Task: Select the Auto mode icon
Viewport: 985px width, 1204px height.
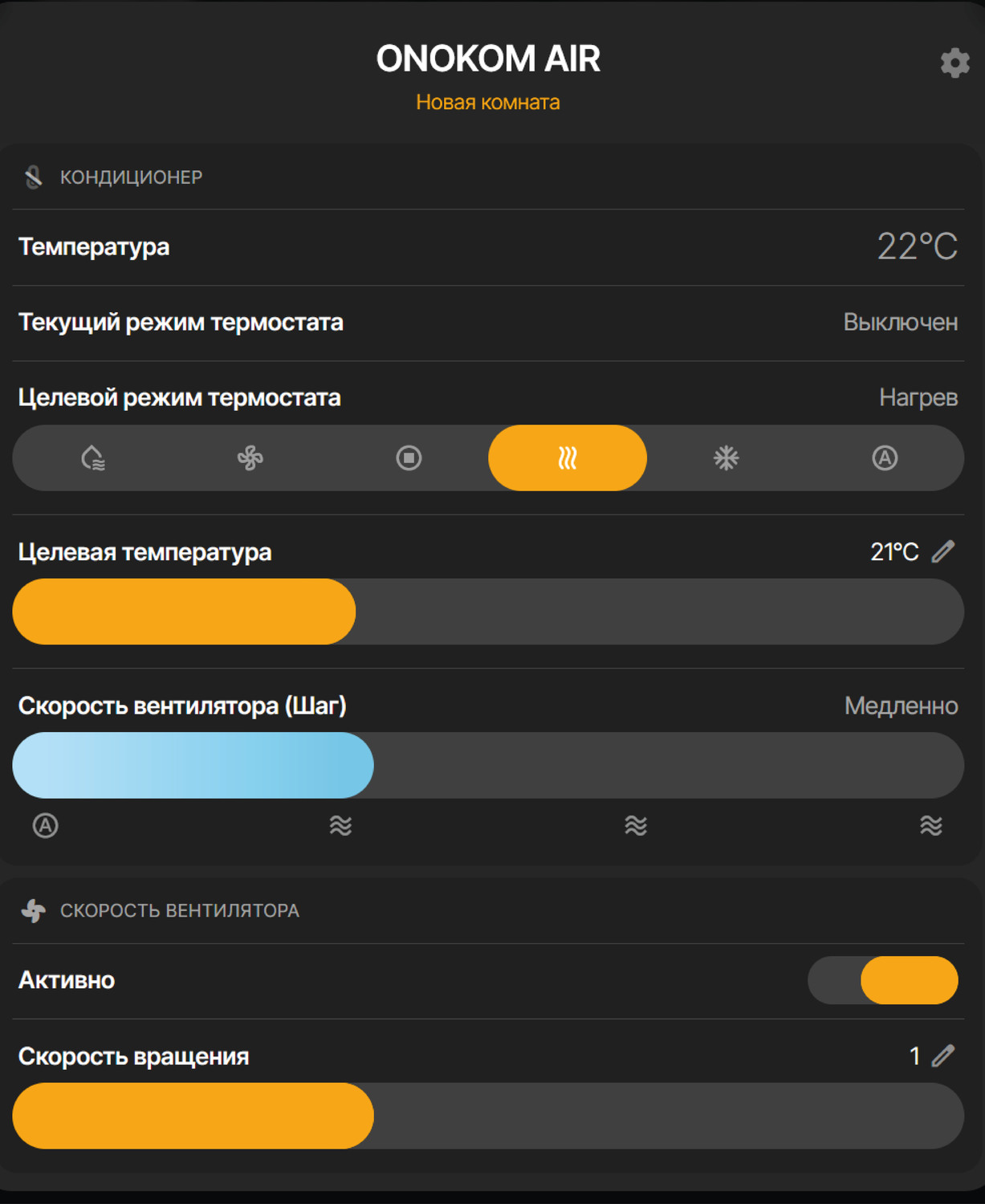Action: coord(883,458)
